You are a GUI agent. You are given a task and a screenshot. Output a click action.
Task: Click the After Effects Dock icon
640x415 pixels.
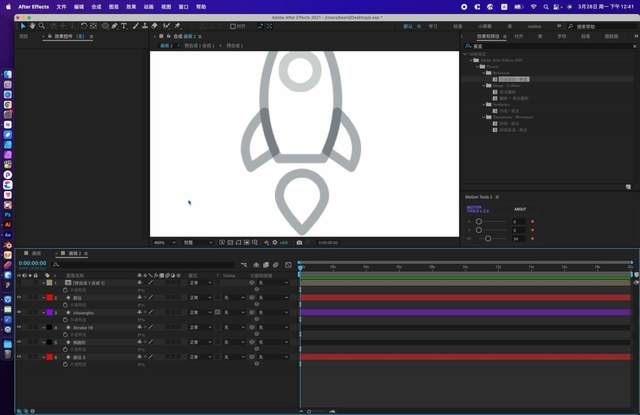coord(8,235)
